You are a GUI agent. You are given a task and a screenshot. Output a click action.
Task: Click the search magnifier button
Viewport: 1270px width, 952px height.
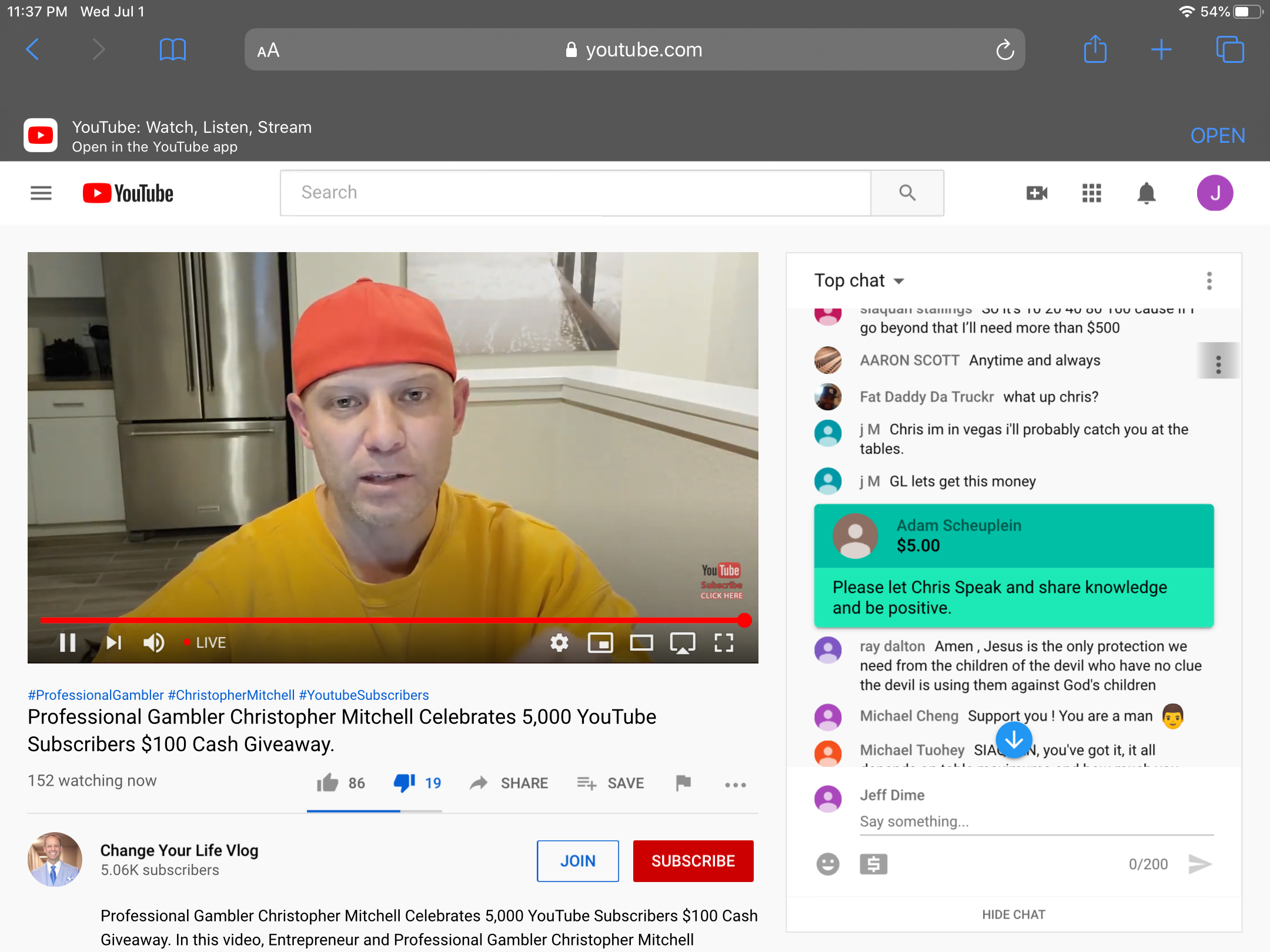click(907, 193)
